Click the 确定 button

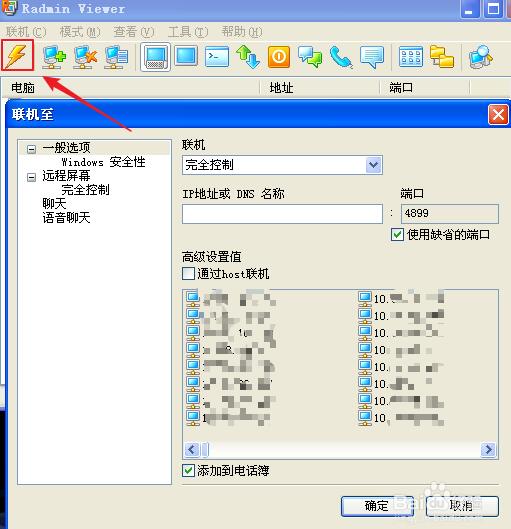pyautogui.click(x=377, y=506)
